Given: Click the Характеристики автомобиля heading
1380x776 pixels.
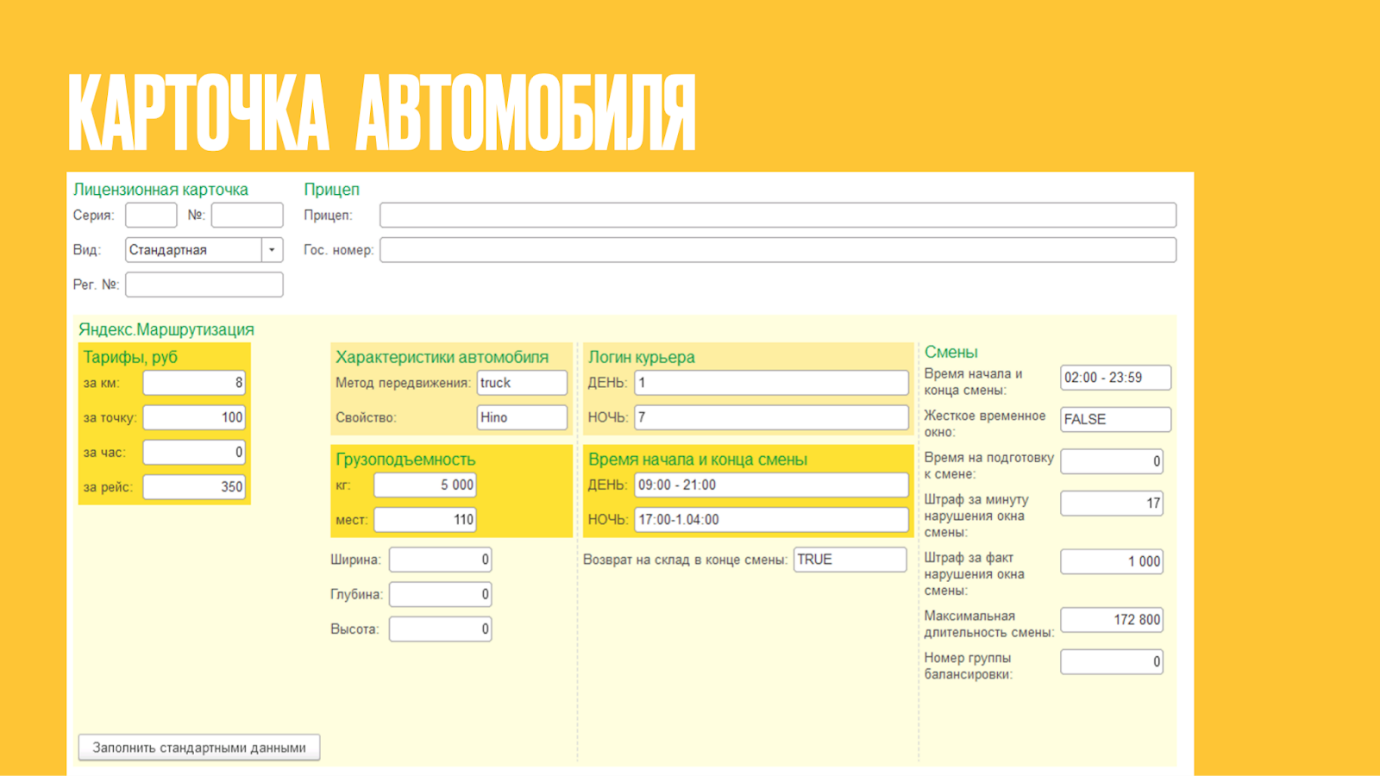Looking at the screenshot, I should tap(442, 357).
